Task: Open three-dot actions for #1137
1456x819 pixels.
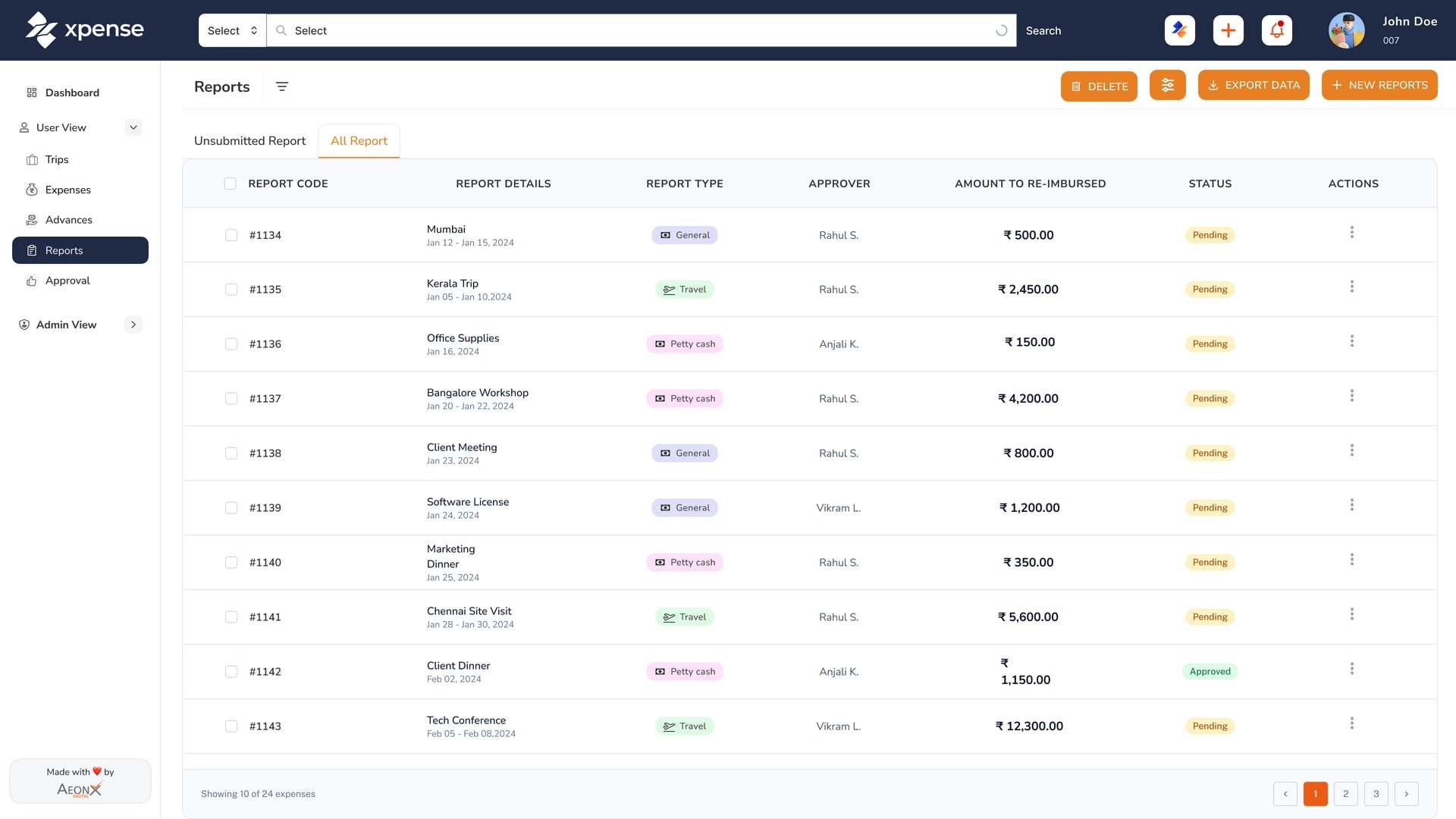Action: tap(1351, 396)
